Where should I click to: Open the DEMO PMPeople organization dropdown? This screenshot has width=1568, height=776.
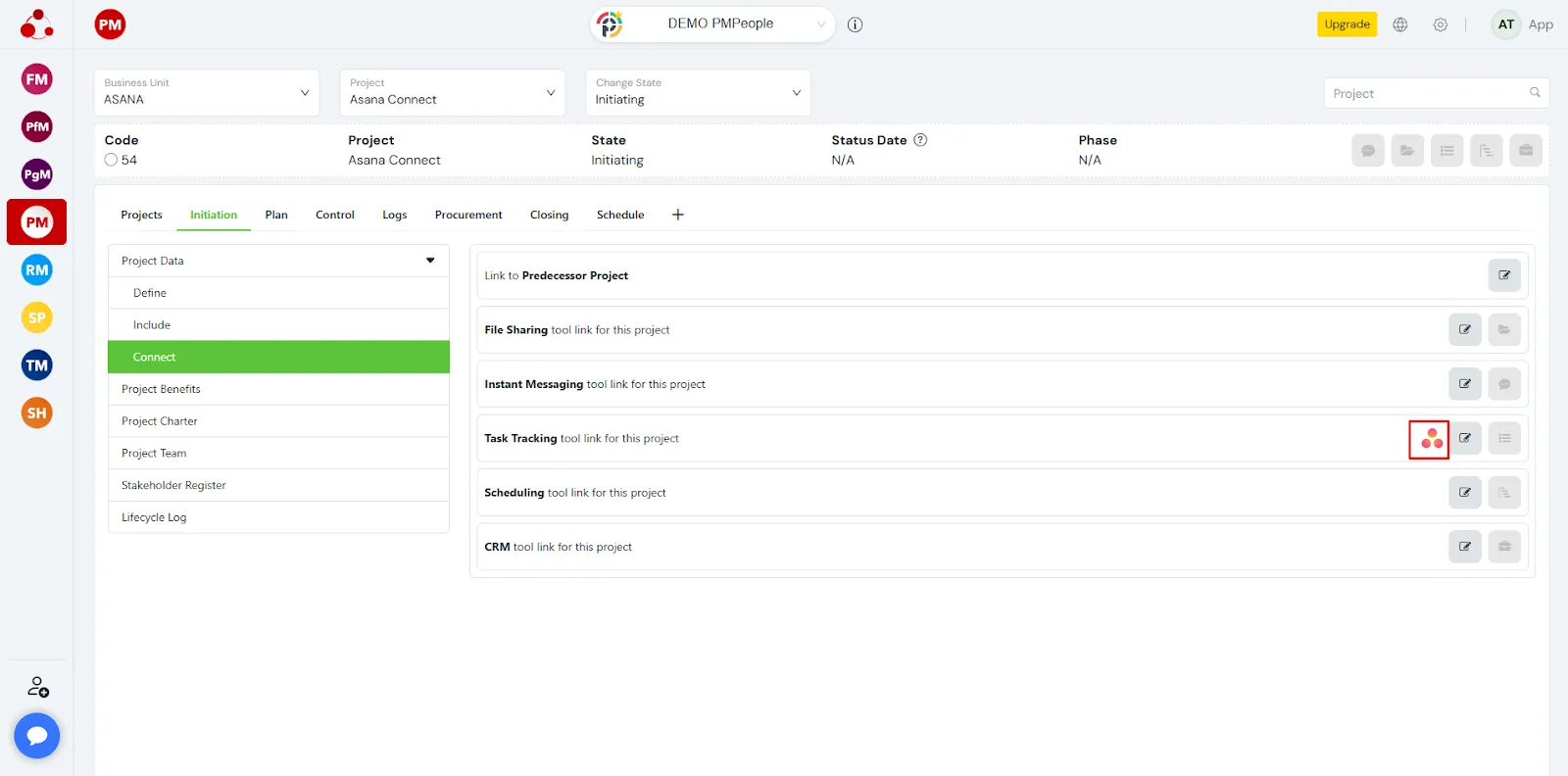click(x=720, y=24)
